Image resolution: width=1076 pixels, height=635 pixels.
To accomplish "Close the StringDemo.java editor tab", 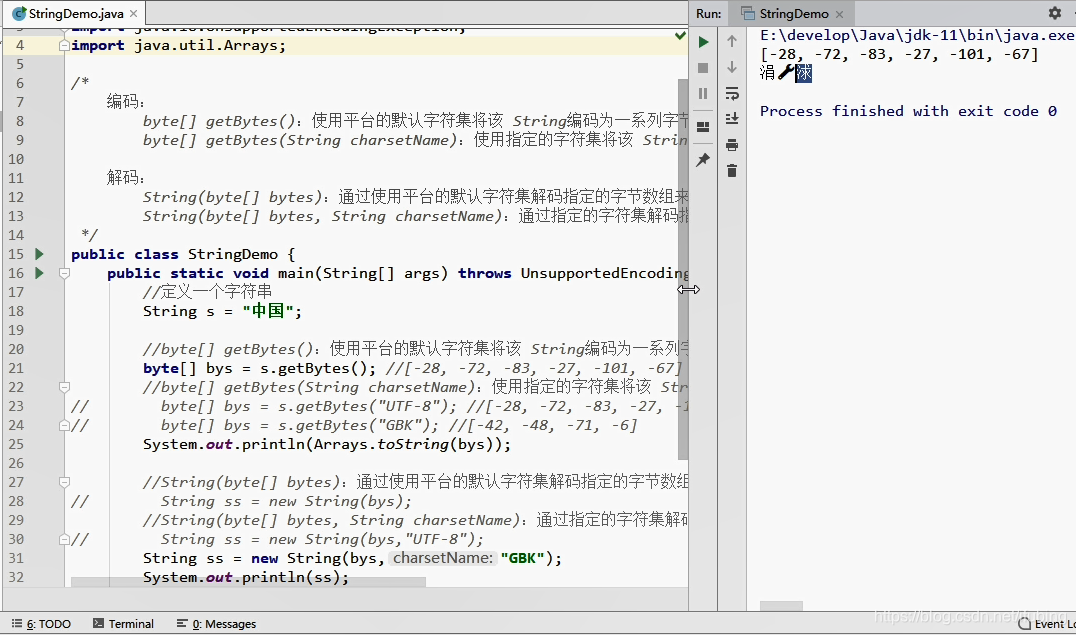I will pos(133,14).
